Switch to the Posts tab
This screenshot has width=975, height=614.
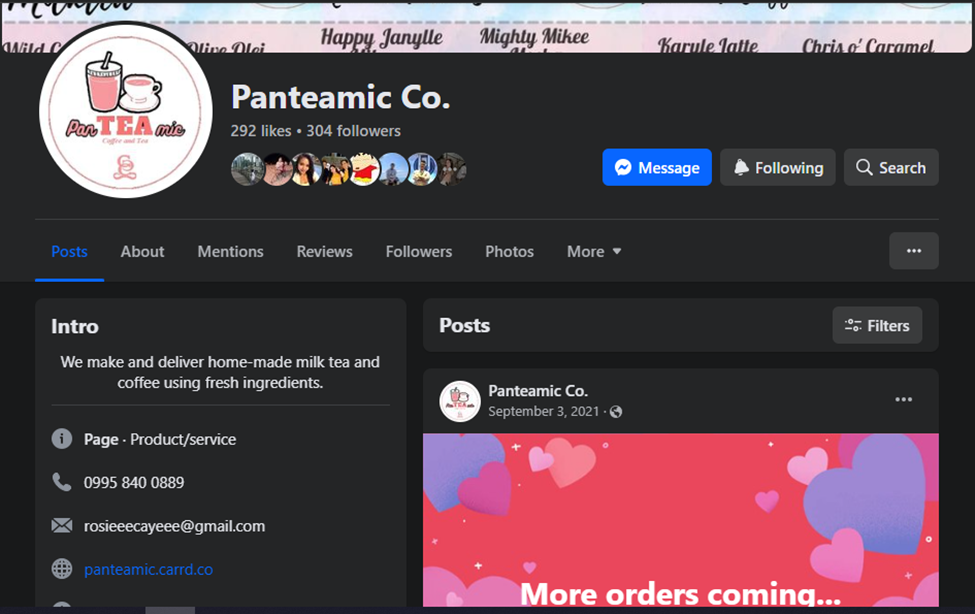[x=69, y=251]
